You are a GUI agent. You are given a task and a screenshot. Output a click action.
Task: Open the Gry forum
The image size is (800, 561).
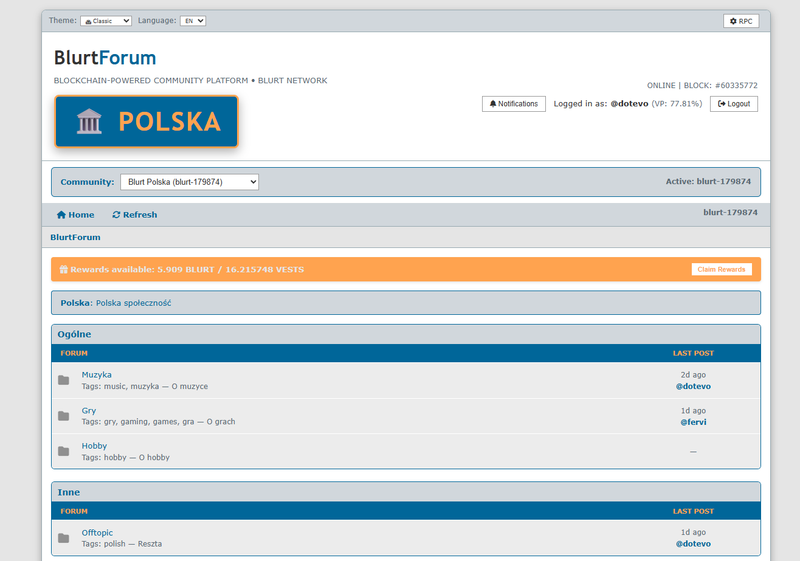(89, 411)
